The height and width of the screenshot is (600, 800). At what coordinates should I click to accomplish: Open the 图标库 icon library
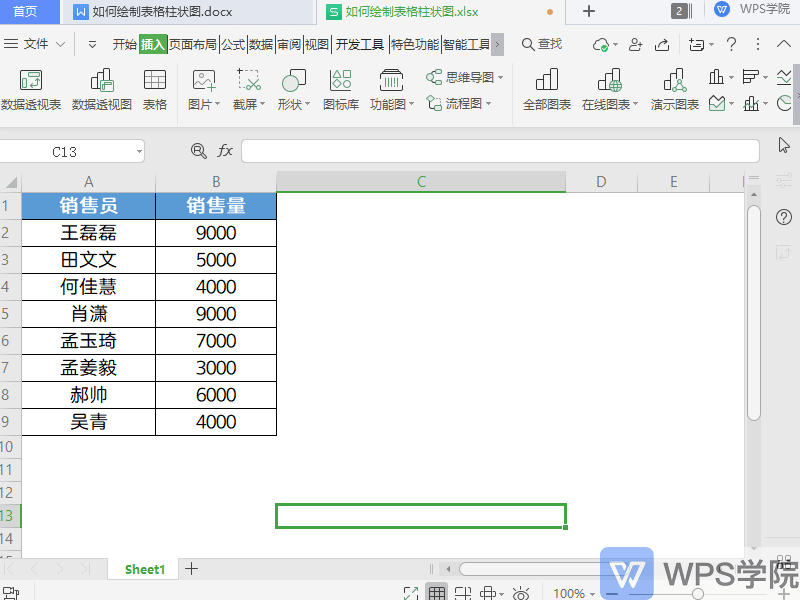[341, 90]
